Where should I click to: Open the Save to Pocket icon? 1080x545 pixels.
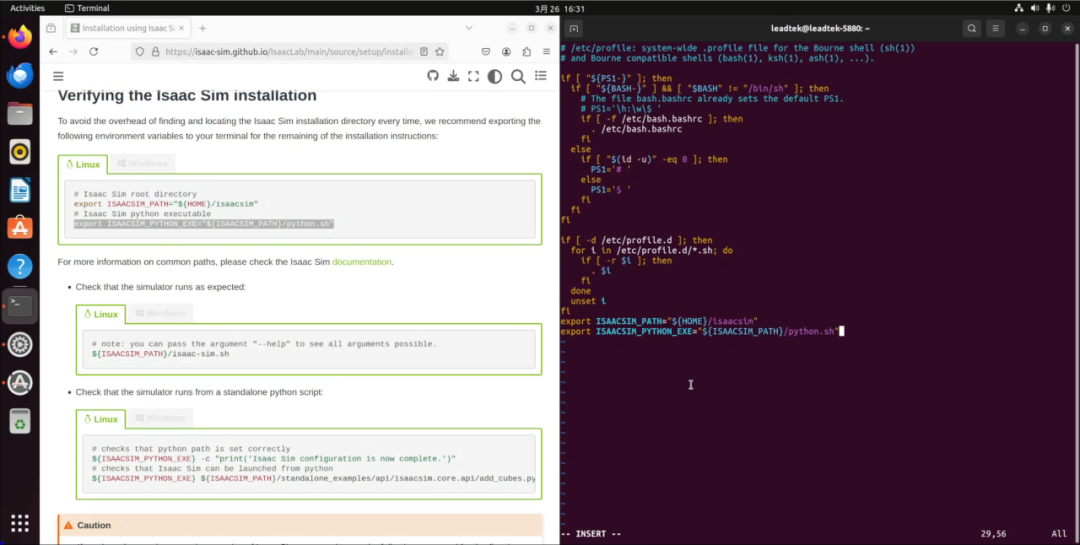[486, 52]
